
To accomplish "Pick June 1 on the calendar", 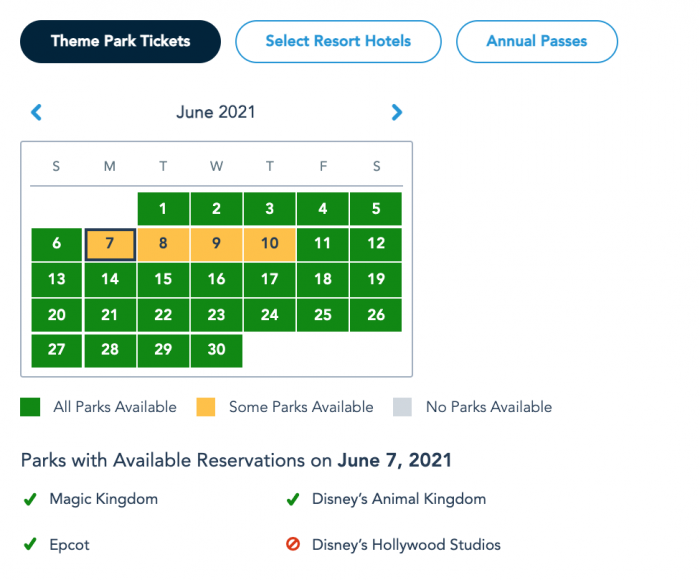I will [163, 209].
